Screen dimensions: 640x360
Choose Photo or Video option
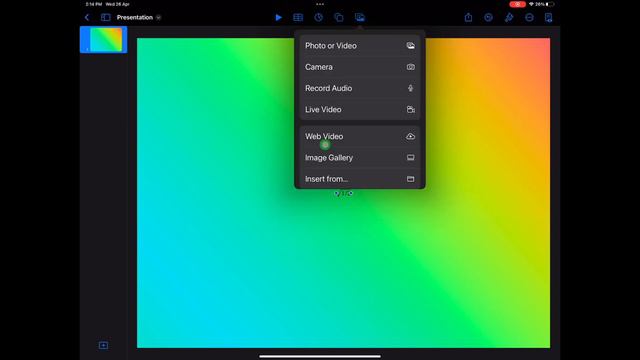[x=360, y=46]
